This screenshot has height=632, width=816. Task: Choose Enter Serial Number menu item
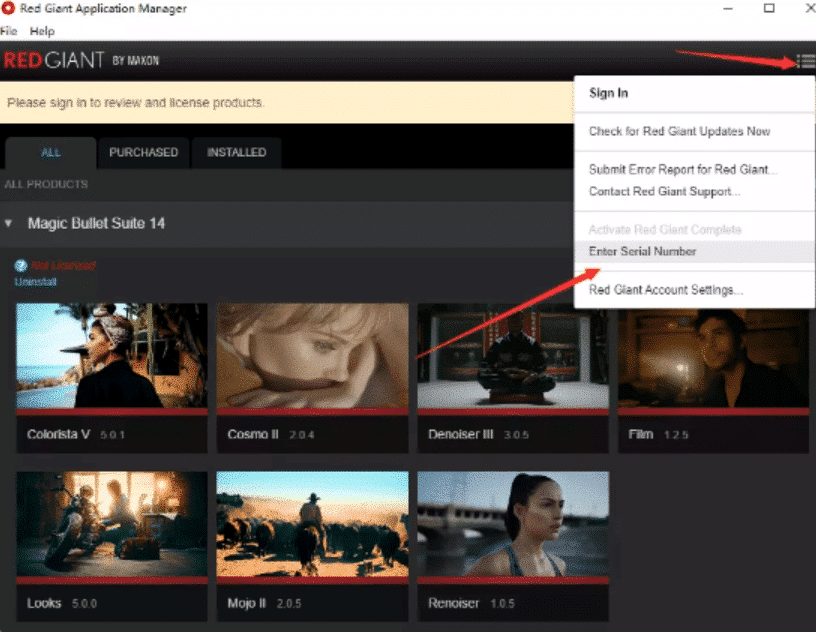[x=642, y=251]
